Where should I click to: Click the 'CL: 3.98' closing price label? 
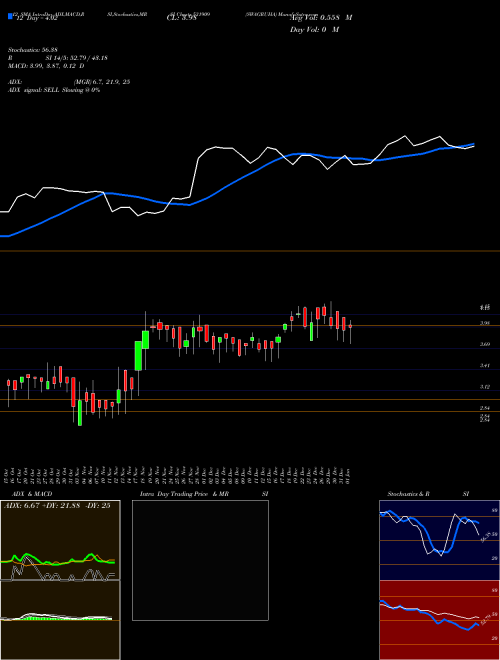pos(182,18)
